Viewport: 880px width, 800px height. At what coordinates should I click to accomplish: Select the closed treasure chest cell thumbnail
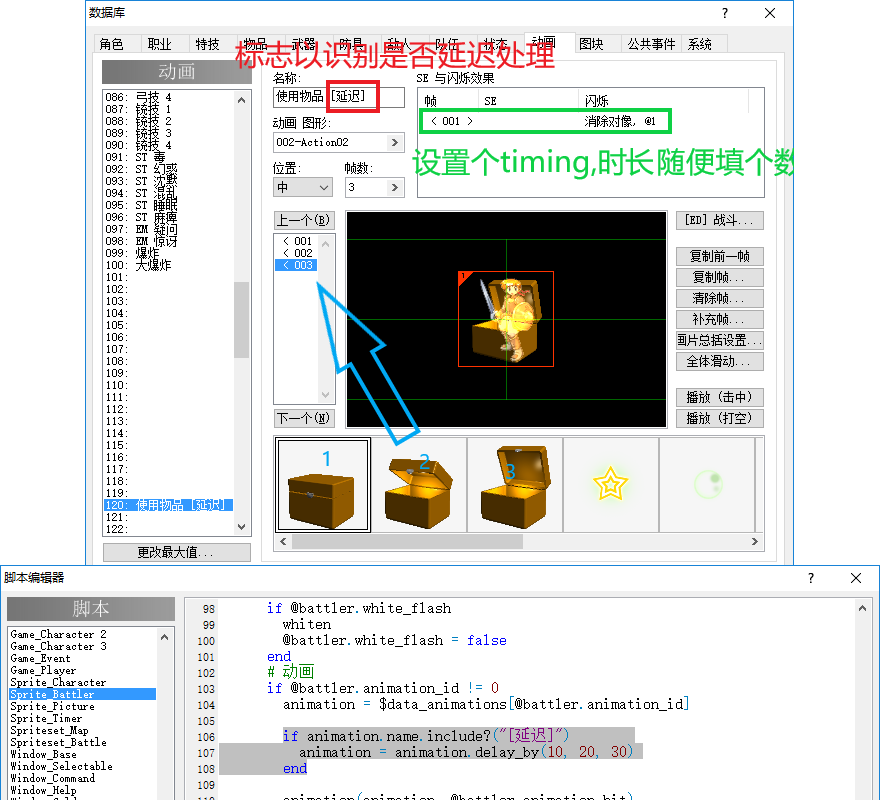(323, 484)
